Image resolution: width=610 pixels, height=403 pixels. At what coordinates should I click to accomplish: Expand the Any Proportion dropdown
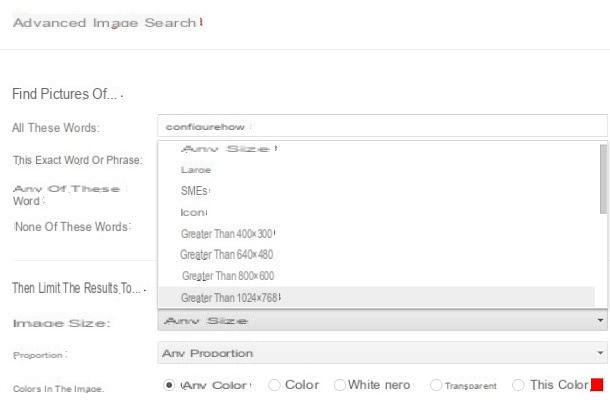[382, 353]
